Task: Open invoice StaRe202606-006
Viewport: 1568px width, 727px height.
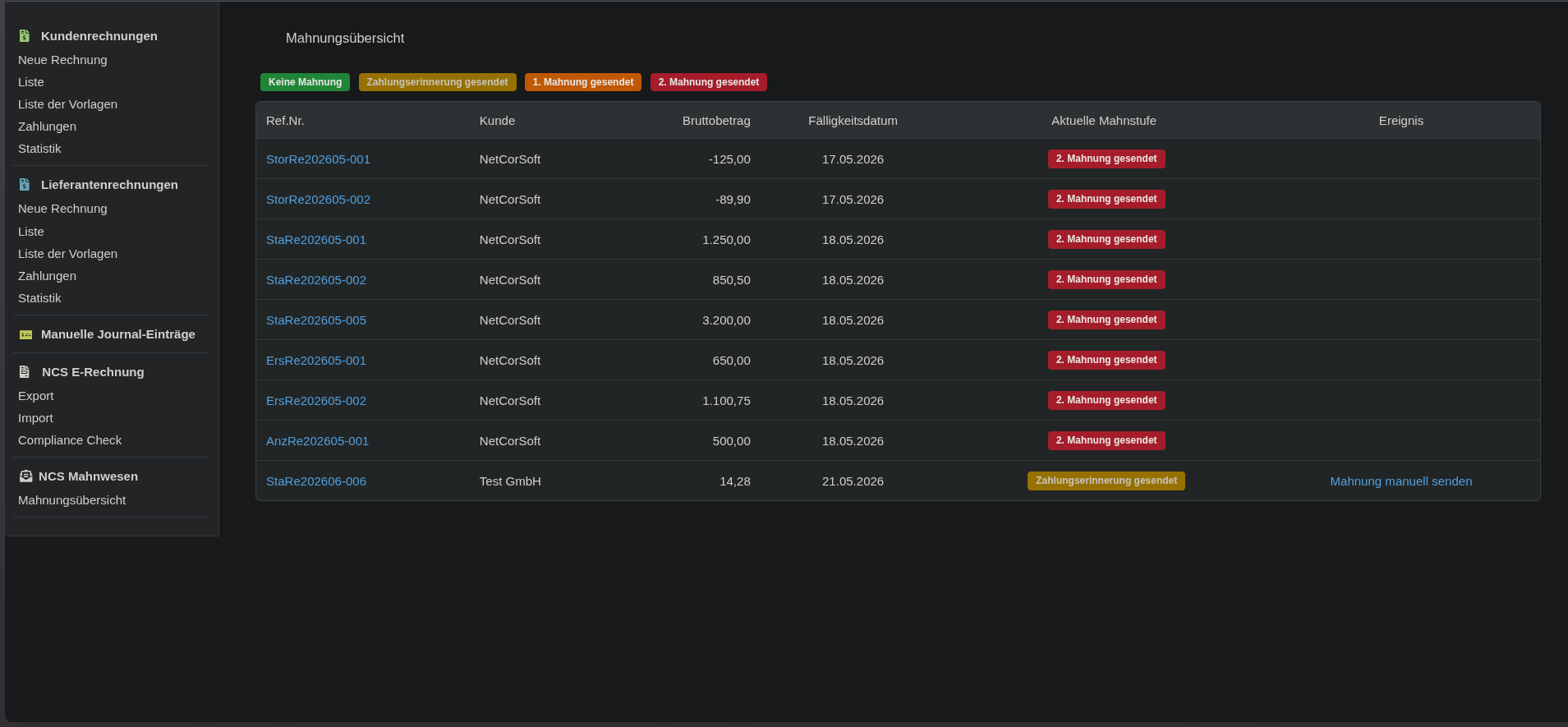Action: click(x=316, y=481)
